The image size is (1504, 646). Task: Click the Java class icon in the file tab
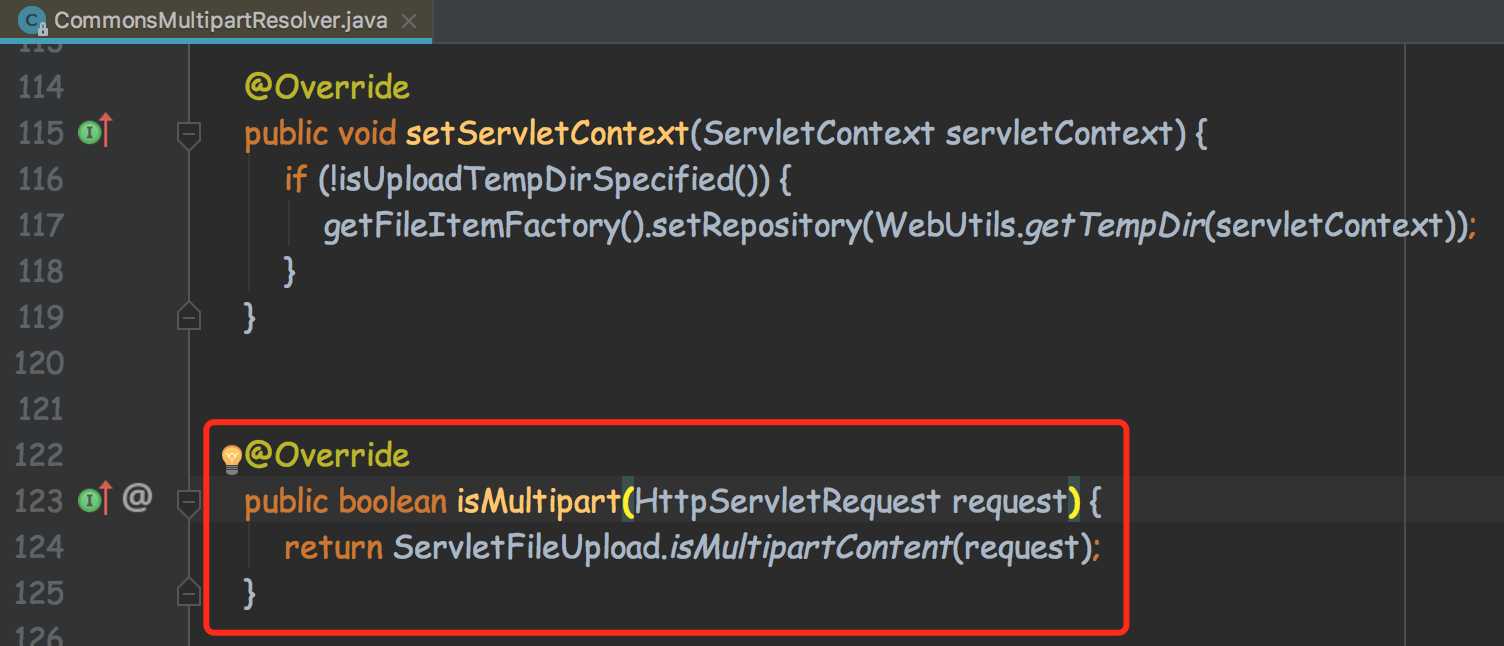[x=31, y=20]
